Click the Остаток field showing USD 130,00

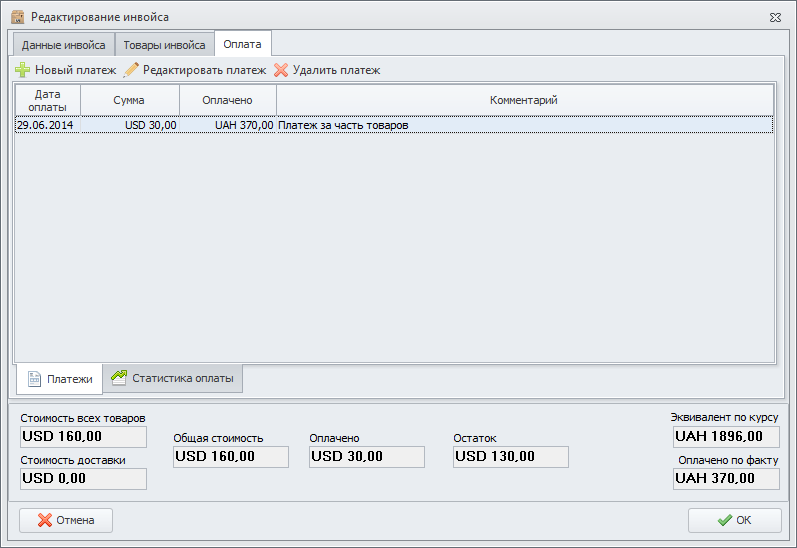point(510,457)
